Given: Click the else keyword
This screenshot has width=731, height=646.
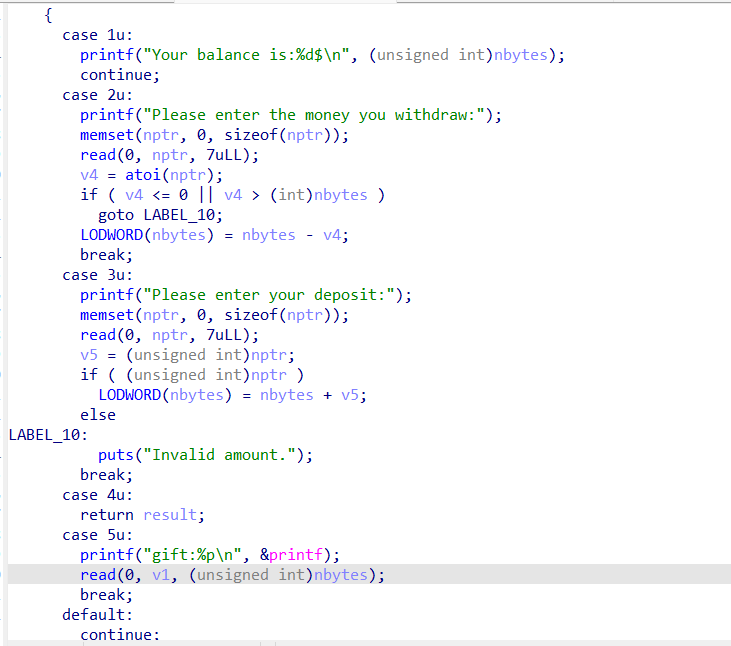Looking at the screenshot, I should [x=98, y=415].
